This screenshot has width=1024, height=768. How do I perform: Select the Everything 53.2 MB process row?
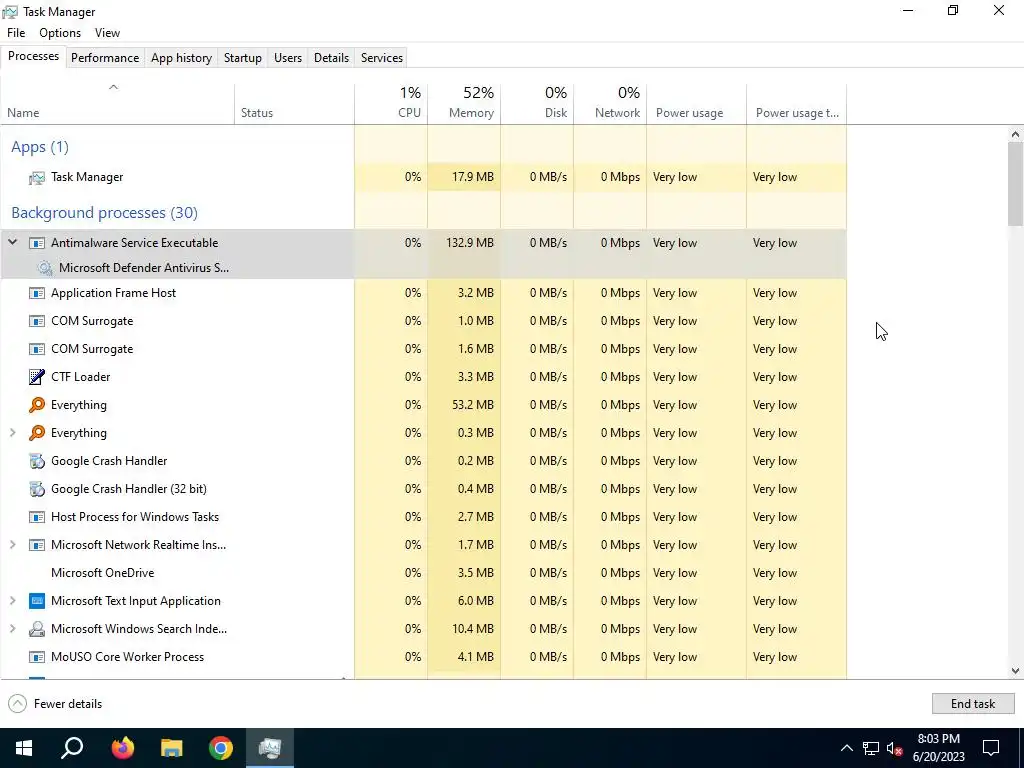[x=423, y=405]
